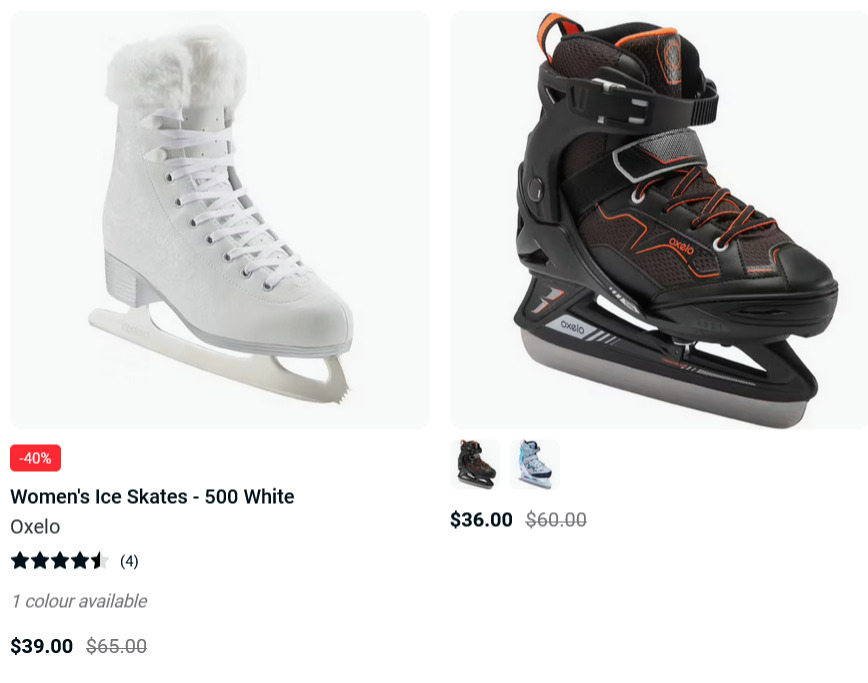This screenshot has height=683, width=868.
Task: Click the half-filled fifth rating star
Action: point(100,561)
